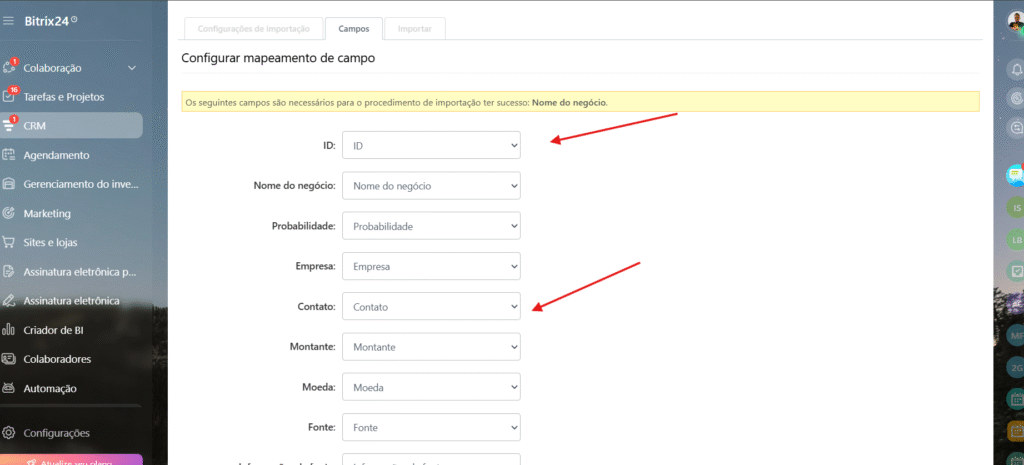
Task: Open the hamburger menu beside Bitrix24 logo
Action: [9, 20]
